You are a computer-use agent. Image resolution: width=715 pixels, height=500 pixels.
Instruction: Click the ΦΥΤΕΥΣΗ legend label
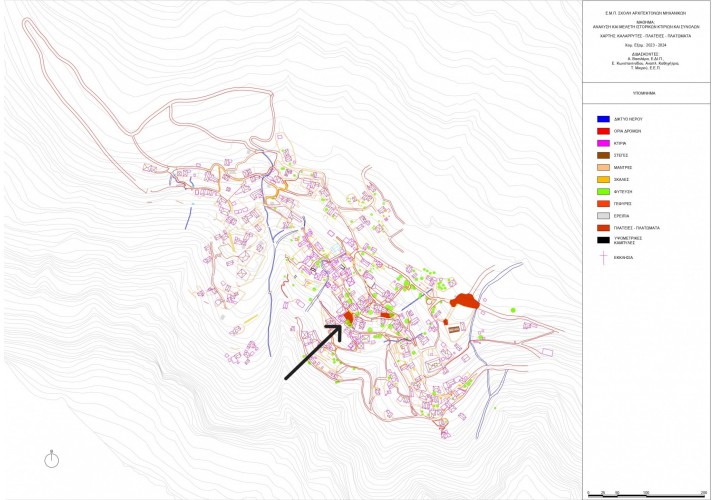tap(622, 192)
